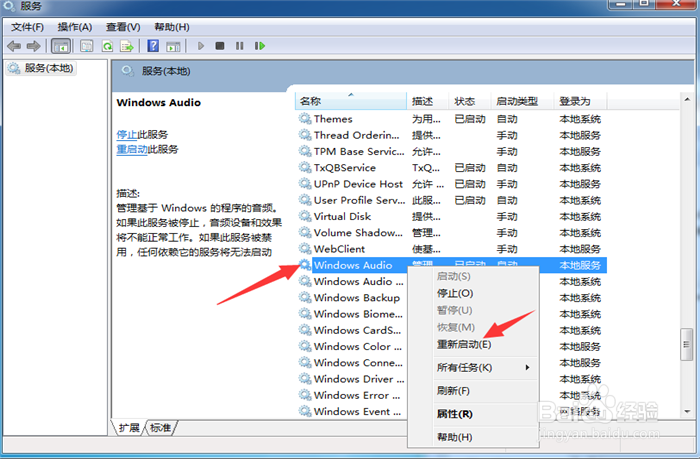Select the highlighted Windows Audio row

[x=451, y=265]
